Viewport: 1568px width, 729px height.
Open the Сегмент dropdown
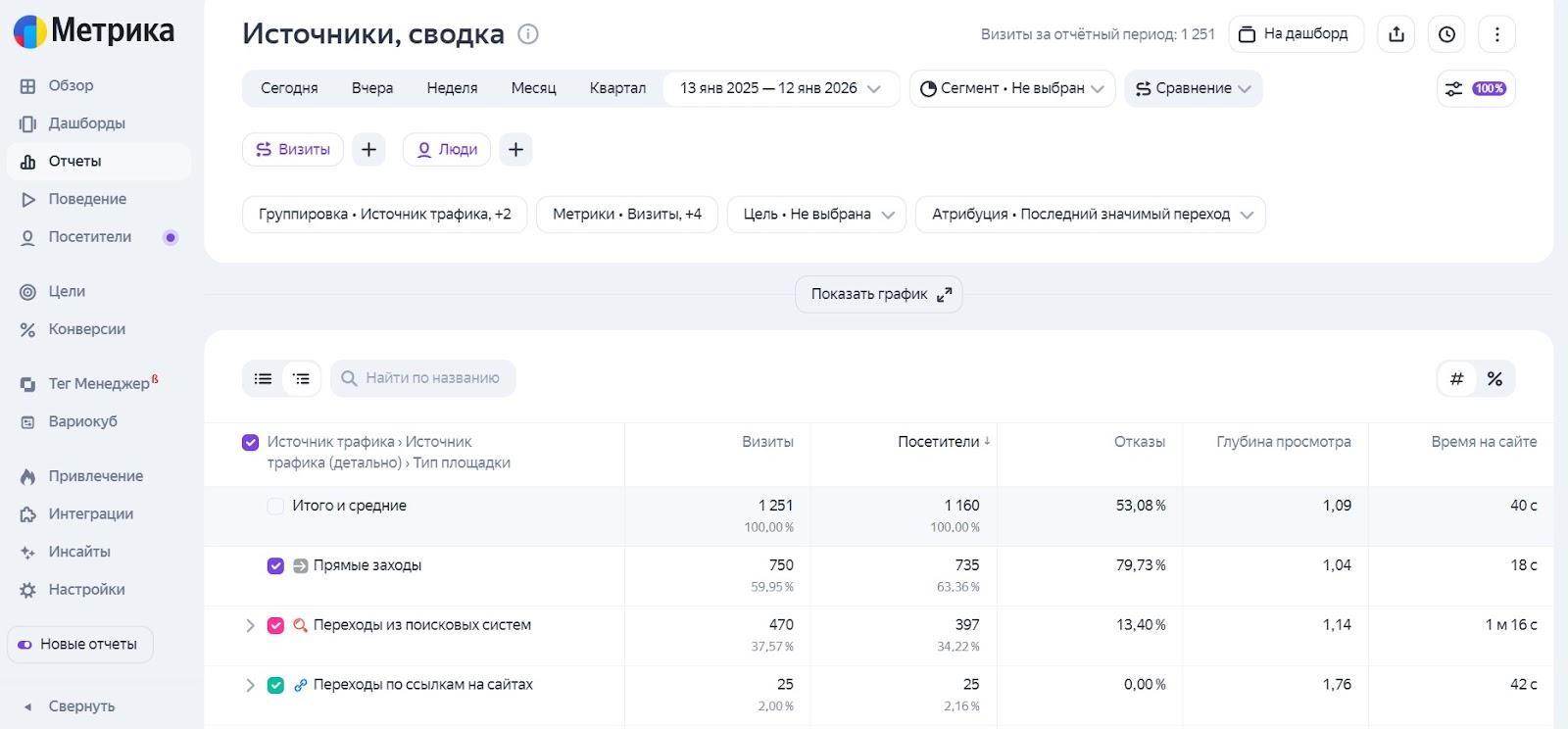1011,88
